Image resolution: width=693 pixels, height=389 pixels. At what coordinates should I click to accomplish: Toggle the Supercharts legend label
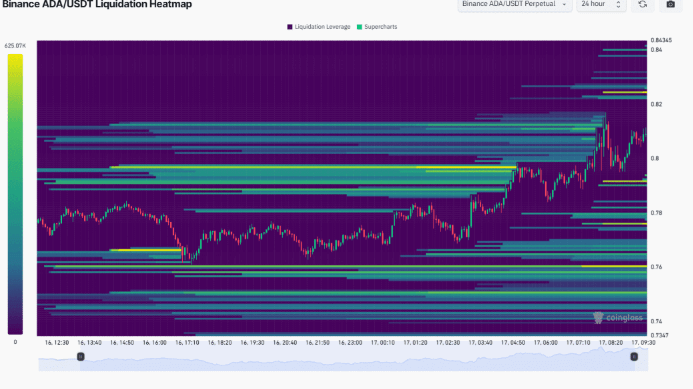[381, 27]
